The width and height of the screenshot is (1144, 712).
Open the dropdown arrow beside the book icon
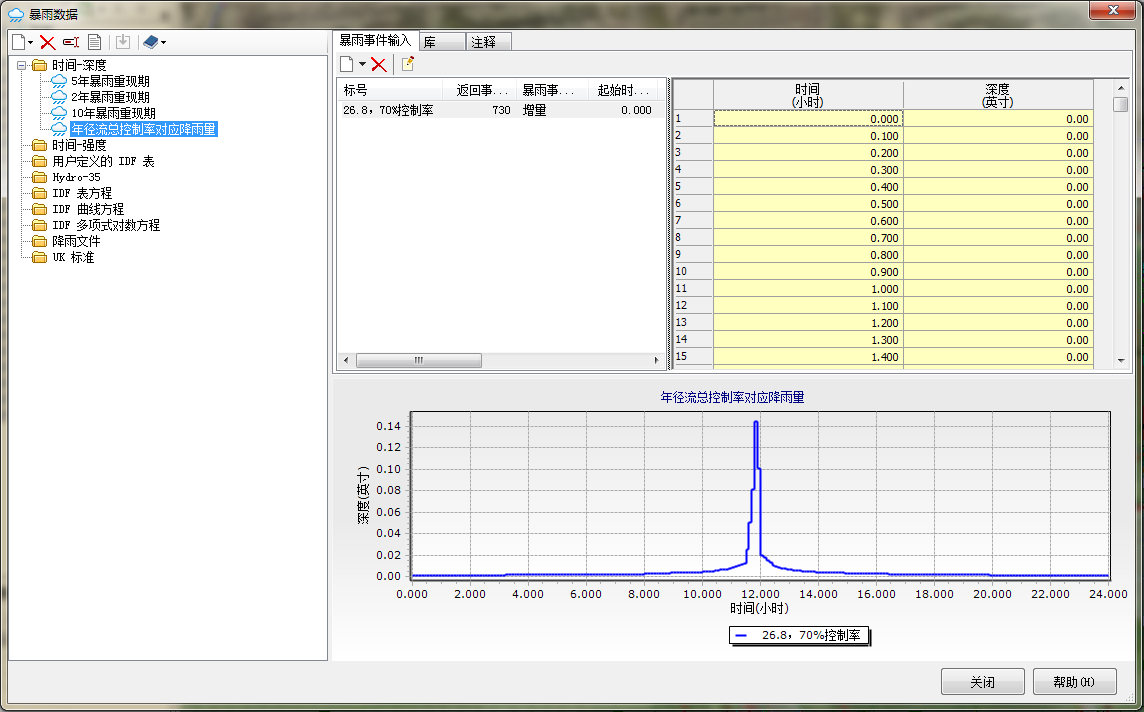163,43
